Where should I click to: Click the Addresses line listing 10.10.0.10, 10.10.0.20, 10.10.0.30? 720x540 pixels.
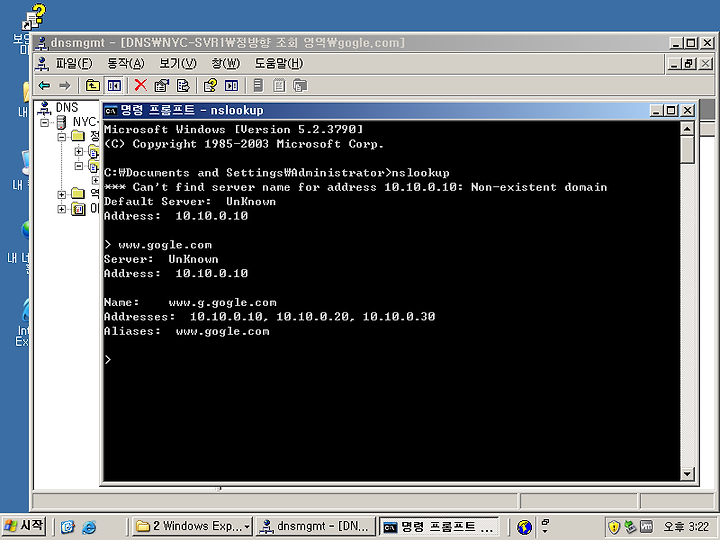click(x=270, y=317)
